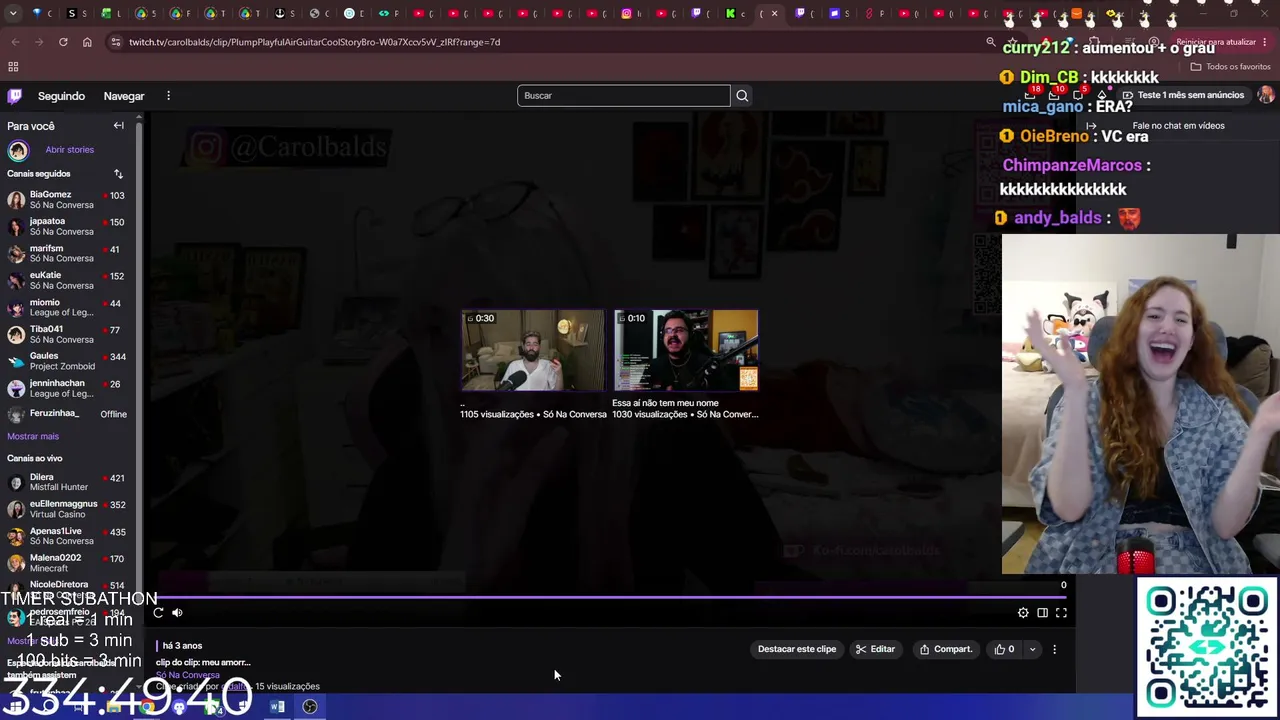Open the Apenas1Live live channel
Viewport: 1280px width, 720px height.
(x=66, y=536)
